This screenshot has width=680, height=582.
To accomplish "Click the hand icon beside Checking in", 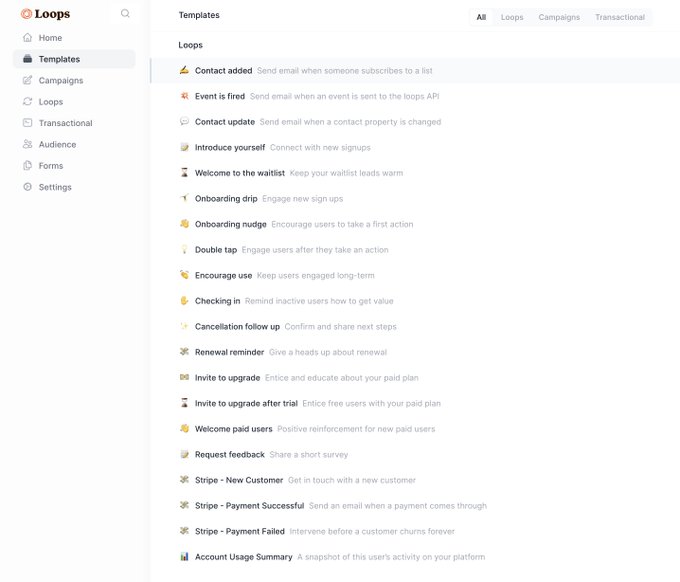I will [x=184, y=300].
